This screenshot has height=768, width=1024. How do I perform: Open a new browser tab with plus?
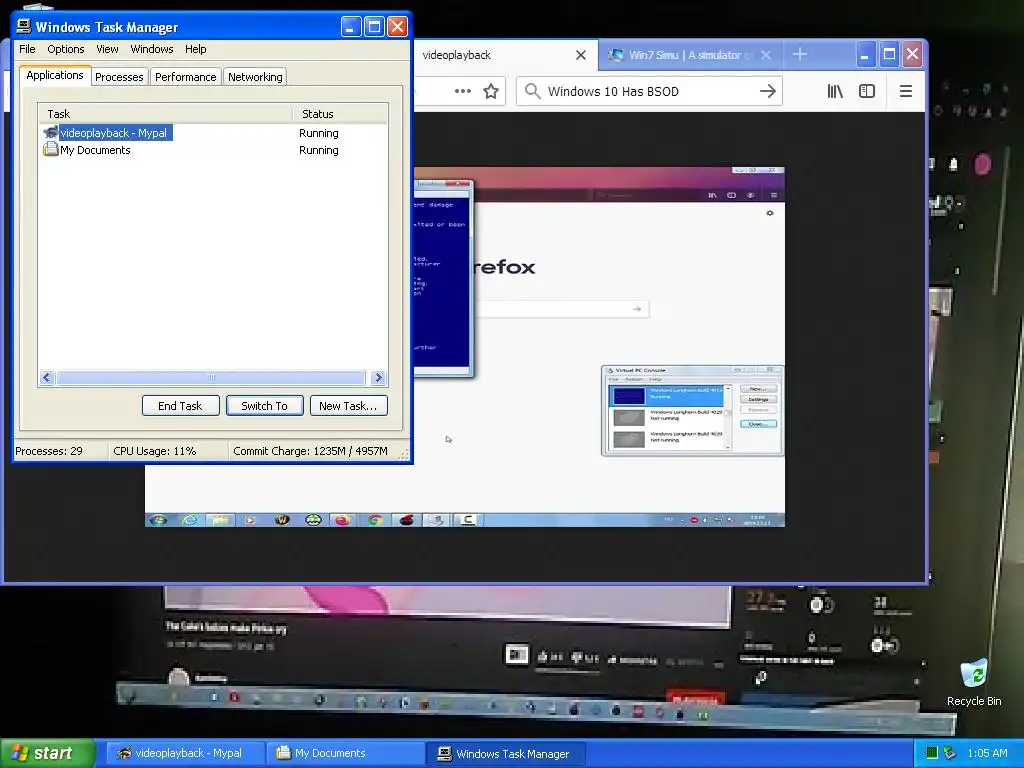(x=800, y=54)
